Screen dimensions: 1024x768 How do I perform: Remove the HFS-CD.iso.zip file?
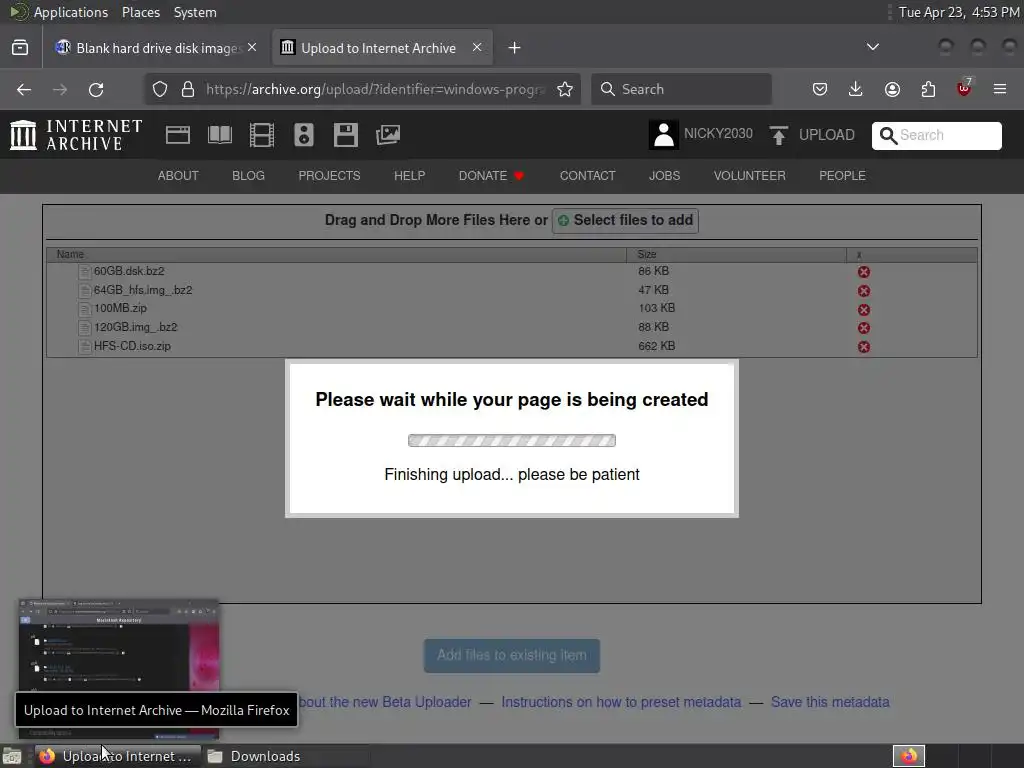863,347
